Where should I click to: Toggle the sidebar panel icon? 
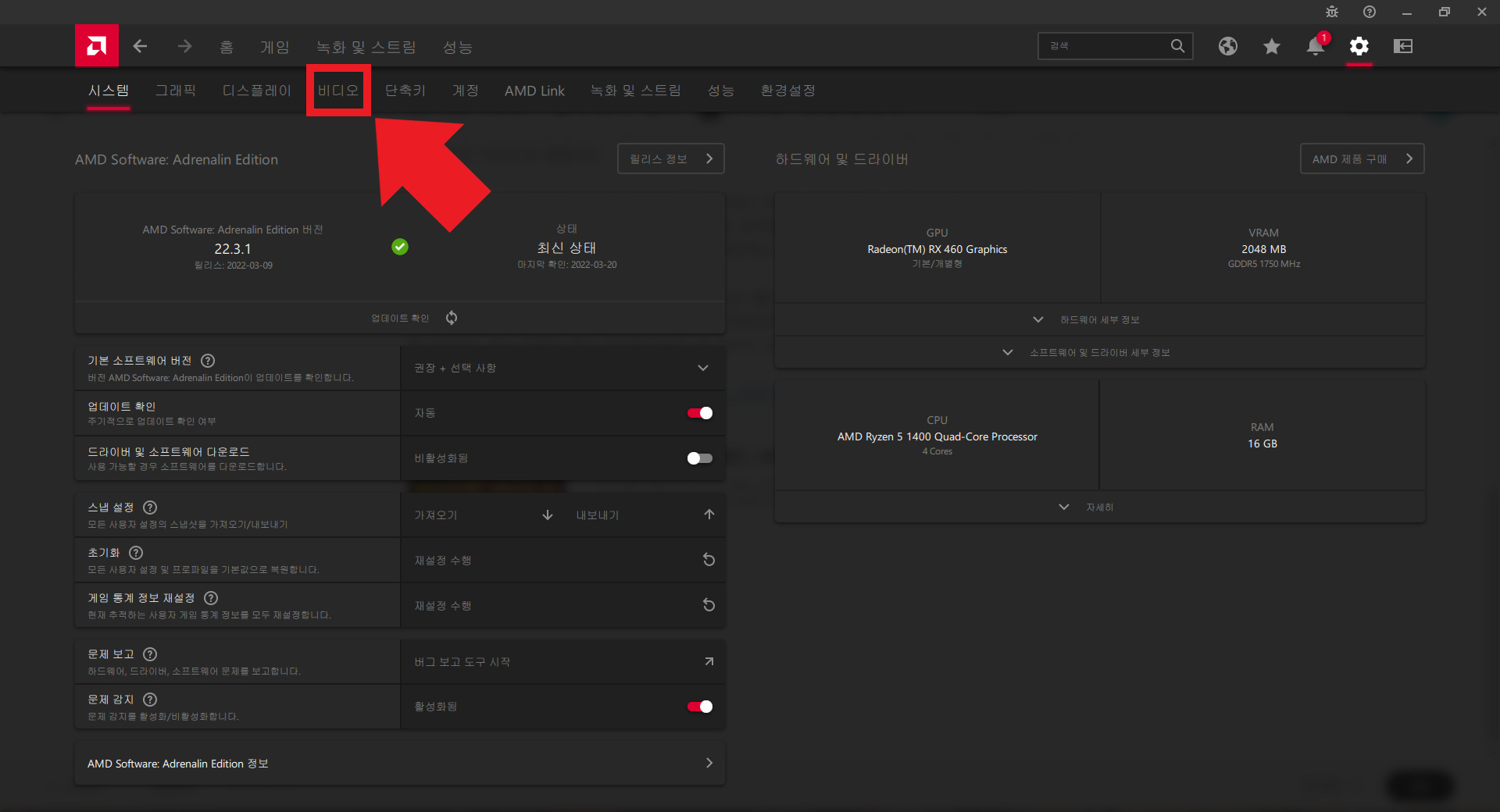pos(1403,46)
